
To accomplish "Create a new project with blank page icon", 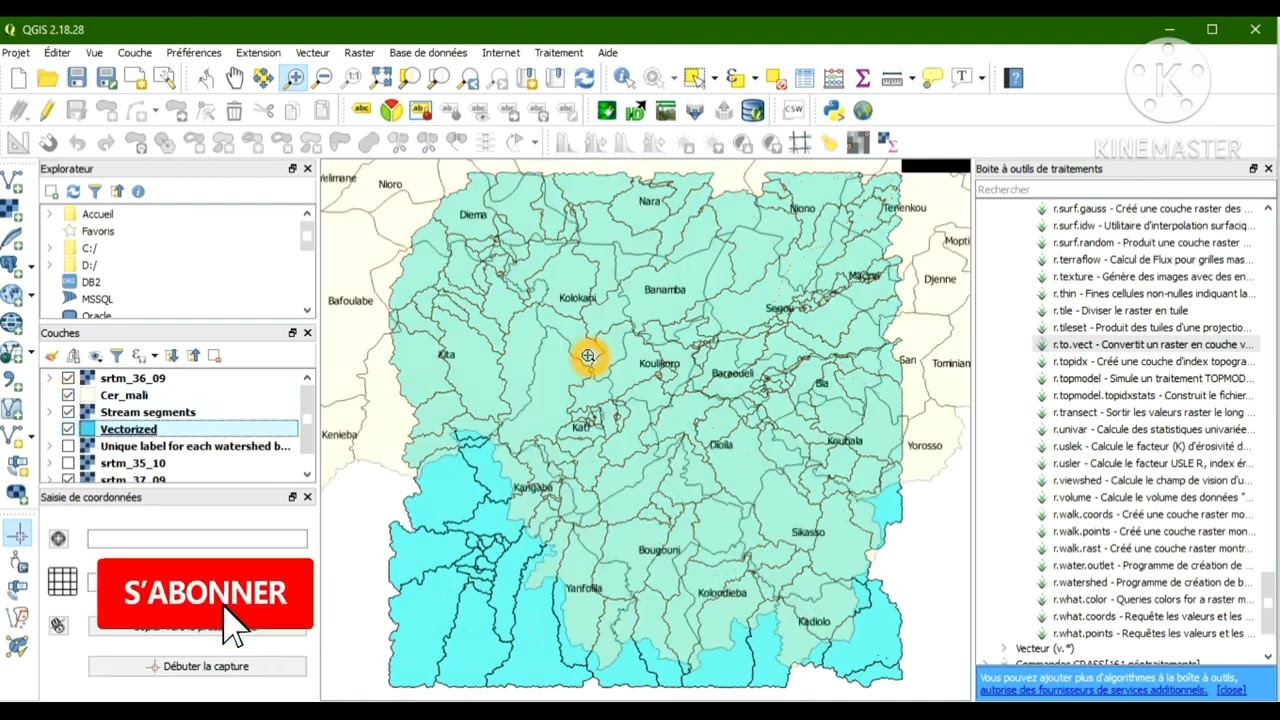I will (18, 78).
